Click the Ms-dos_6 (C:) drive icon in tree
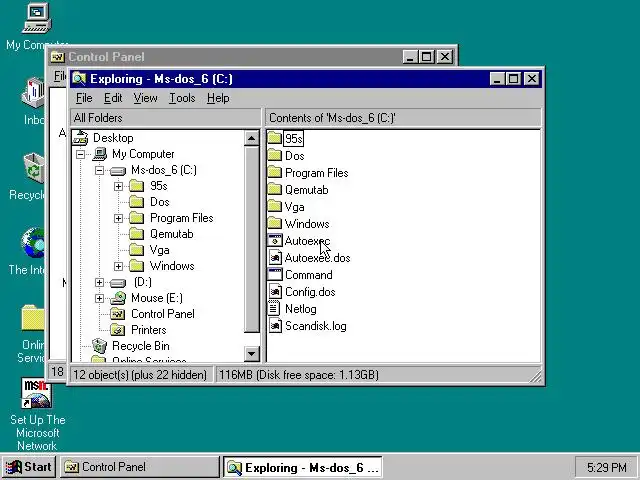Image resolution: width=640 pixels, height=480 pixels. 118,171
